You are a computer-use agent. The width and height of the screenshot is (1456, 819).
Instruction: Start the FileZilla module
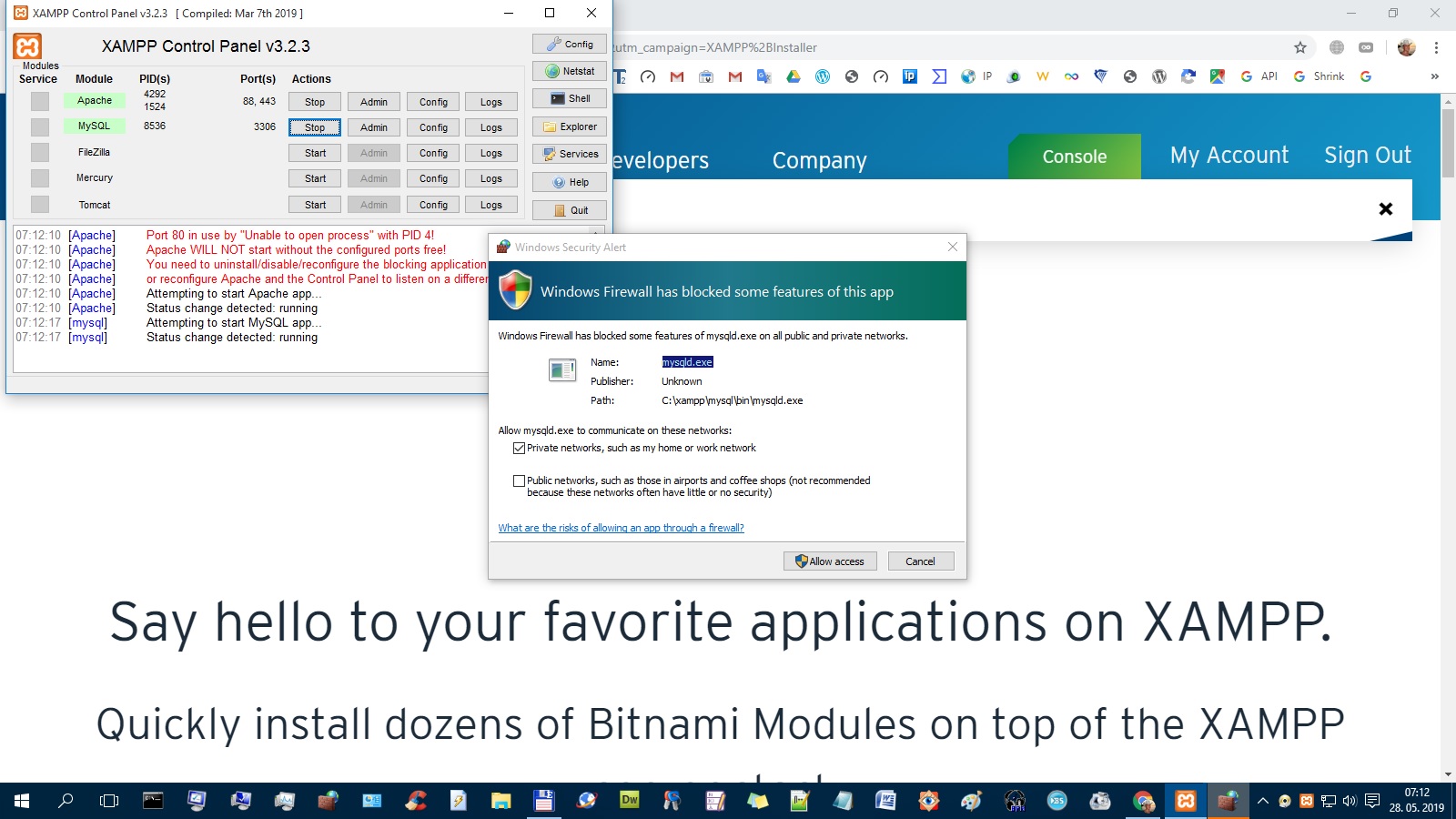tap(315, 153)
